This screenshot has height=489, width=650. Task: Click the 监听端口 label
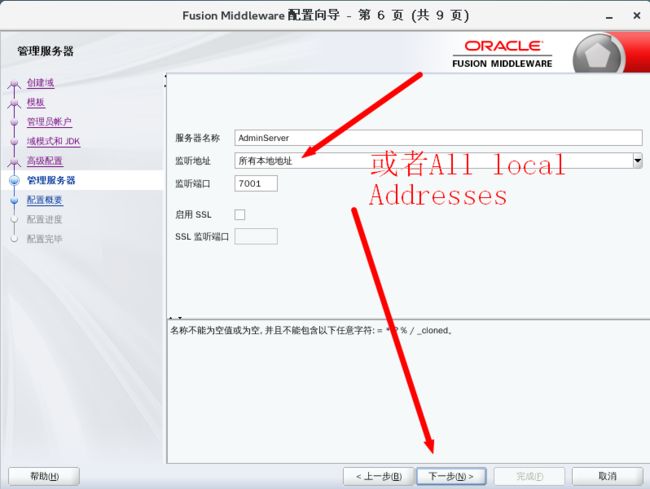tap(193, 184)
